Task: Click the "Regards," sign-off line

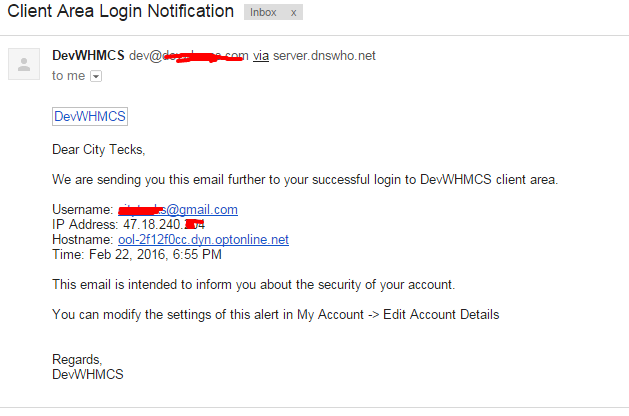Action: pyautogui.click(x=77, y=359)
